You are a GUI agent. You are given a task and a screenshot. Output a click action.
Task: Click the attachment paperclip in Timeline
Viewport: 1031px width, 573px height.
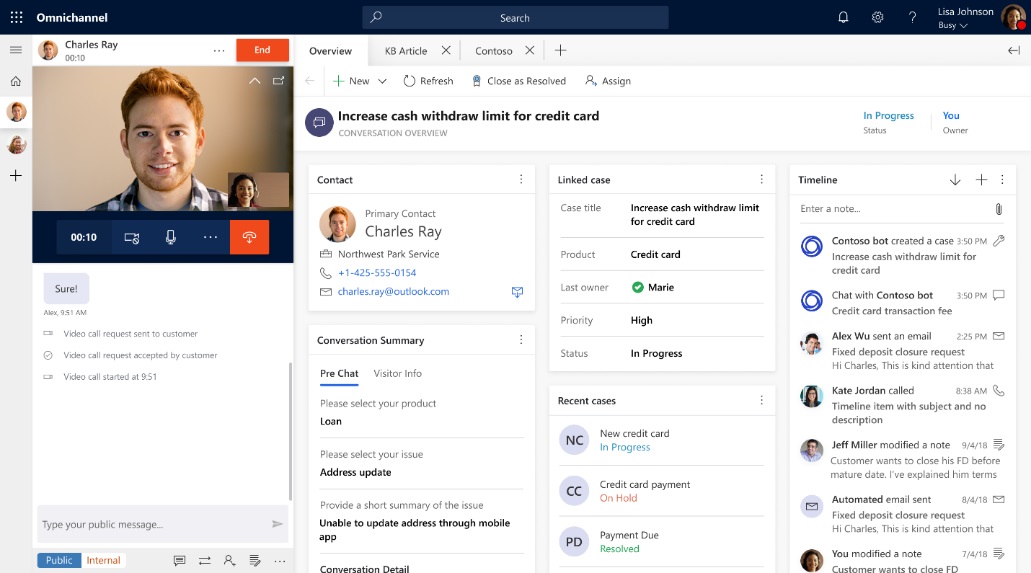coord(998,209)
